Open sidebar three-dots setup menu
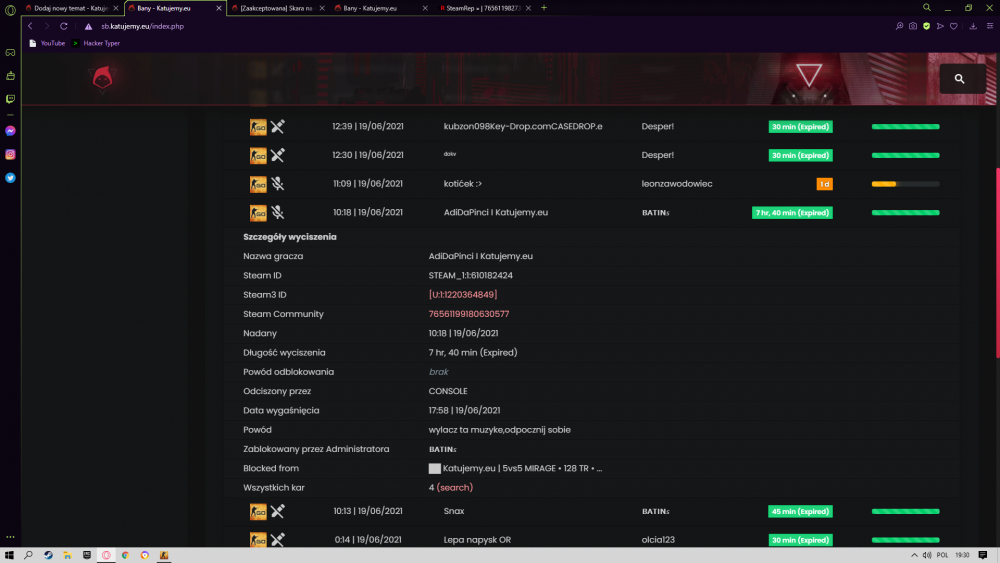The height and width of the screenshot is (563, 1000). click(10, 537)
